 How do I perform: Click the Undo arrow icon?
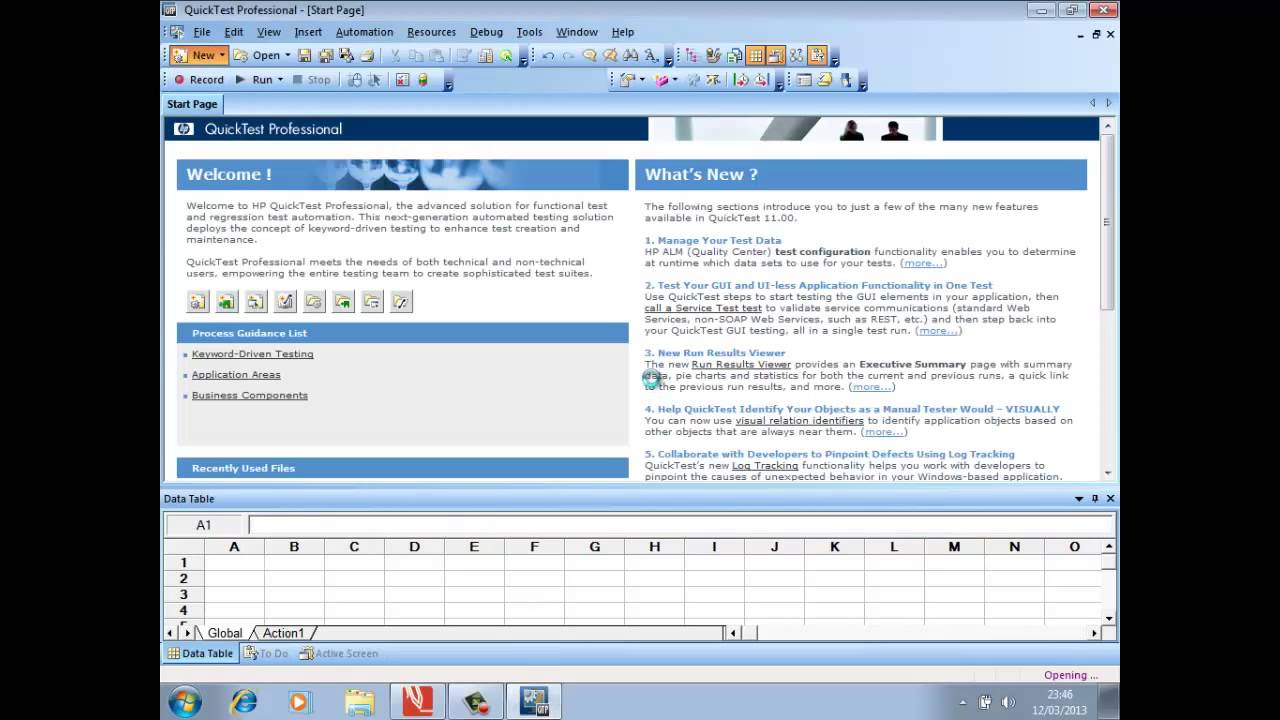pos(548,56)
